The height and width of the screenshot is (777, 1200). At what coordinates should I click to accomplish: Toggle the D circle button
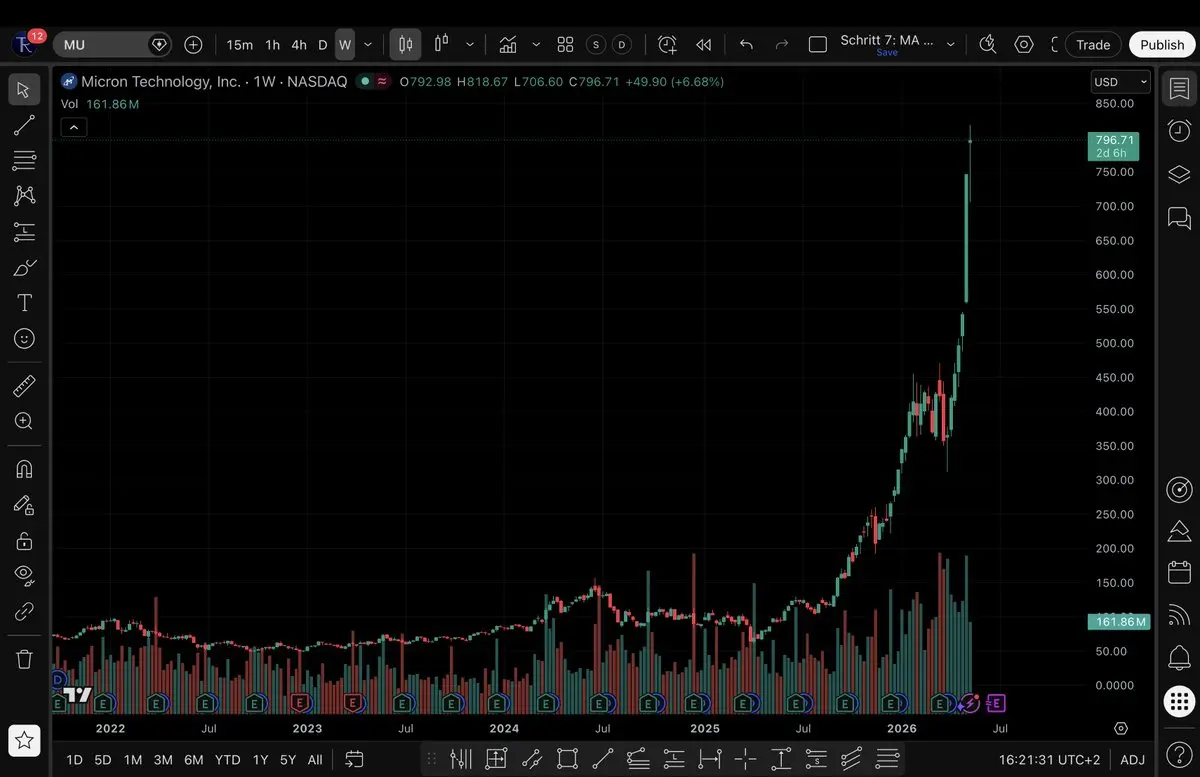click(x=622, y=45)
